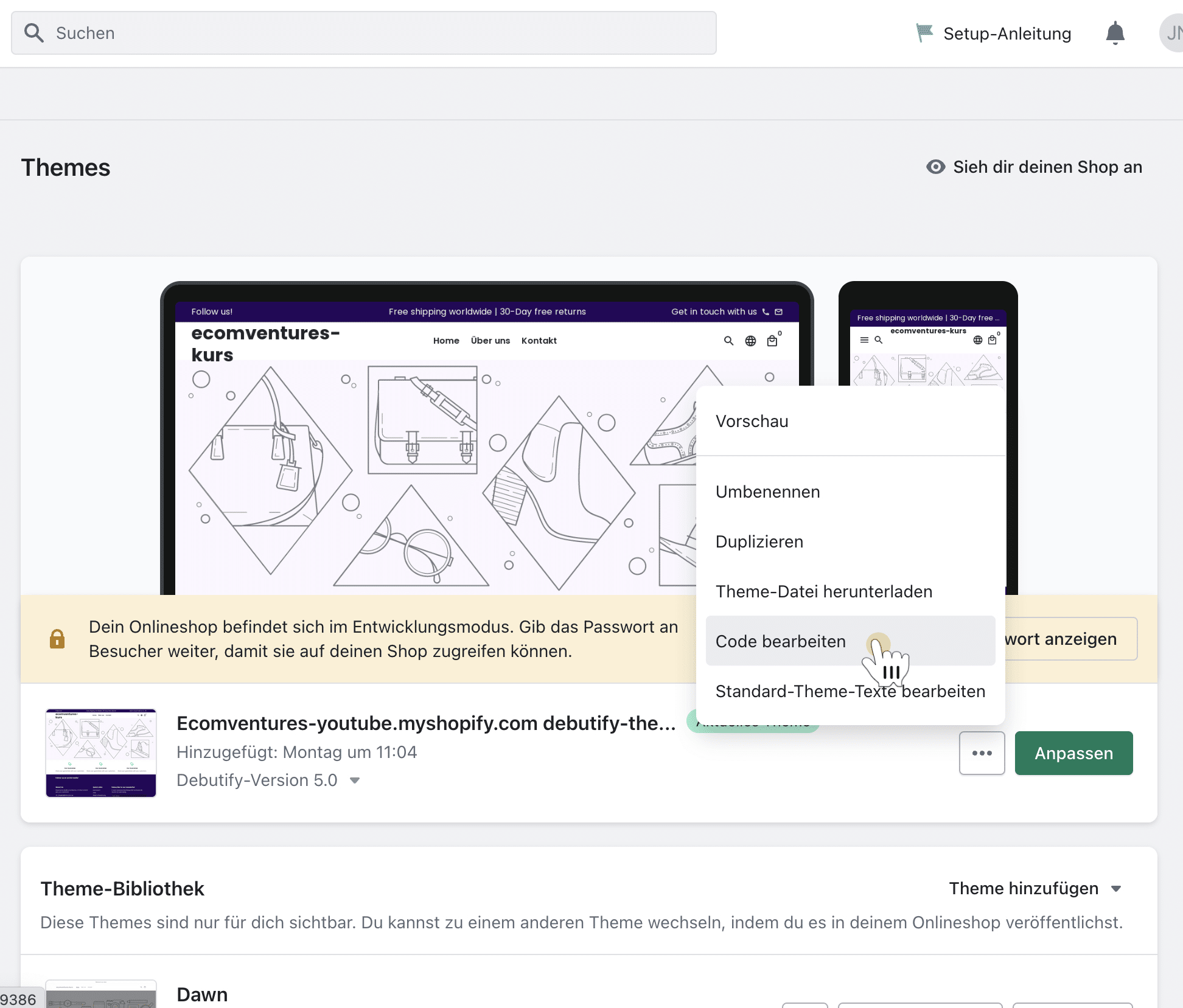Screen dimensions: 1183x1008
Task: Click the eye icon beside shop link
Action: (x=935, y=167)
